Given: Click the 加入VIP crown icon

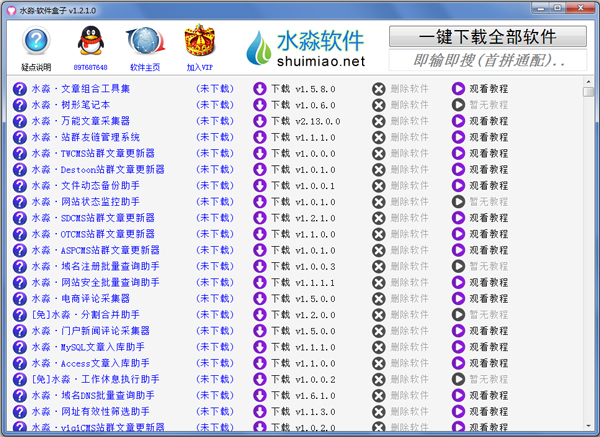Looking at the screenshot, I should 199,42.
